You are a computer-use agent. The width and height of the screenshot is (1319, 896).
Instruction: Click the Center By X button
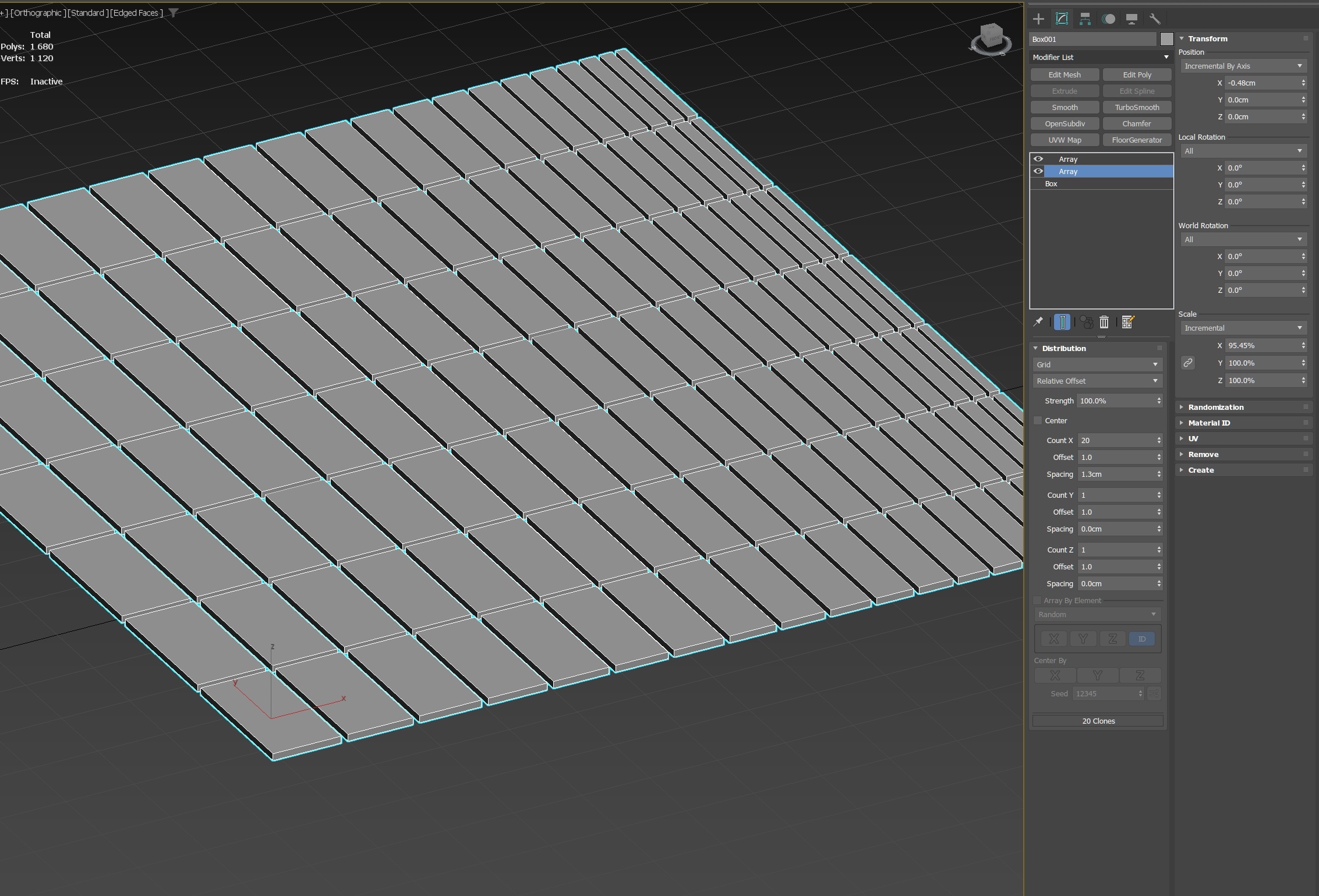coord(1055,675)
